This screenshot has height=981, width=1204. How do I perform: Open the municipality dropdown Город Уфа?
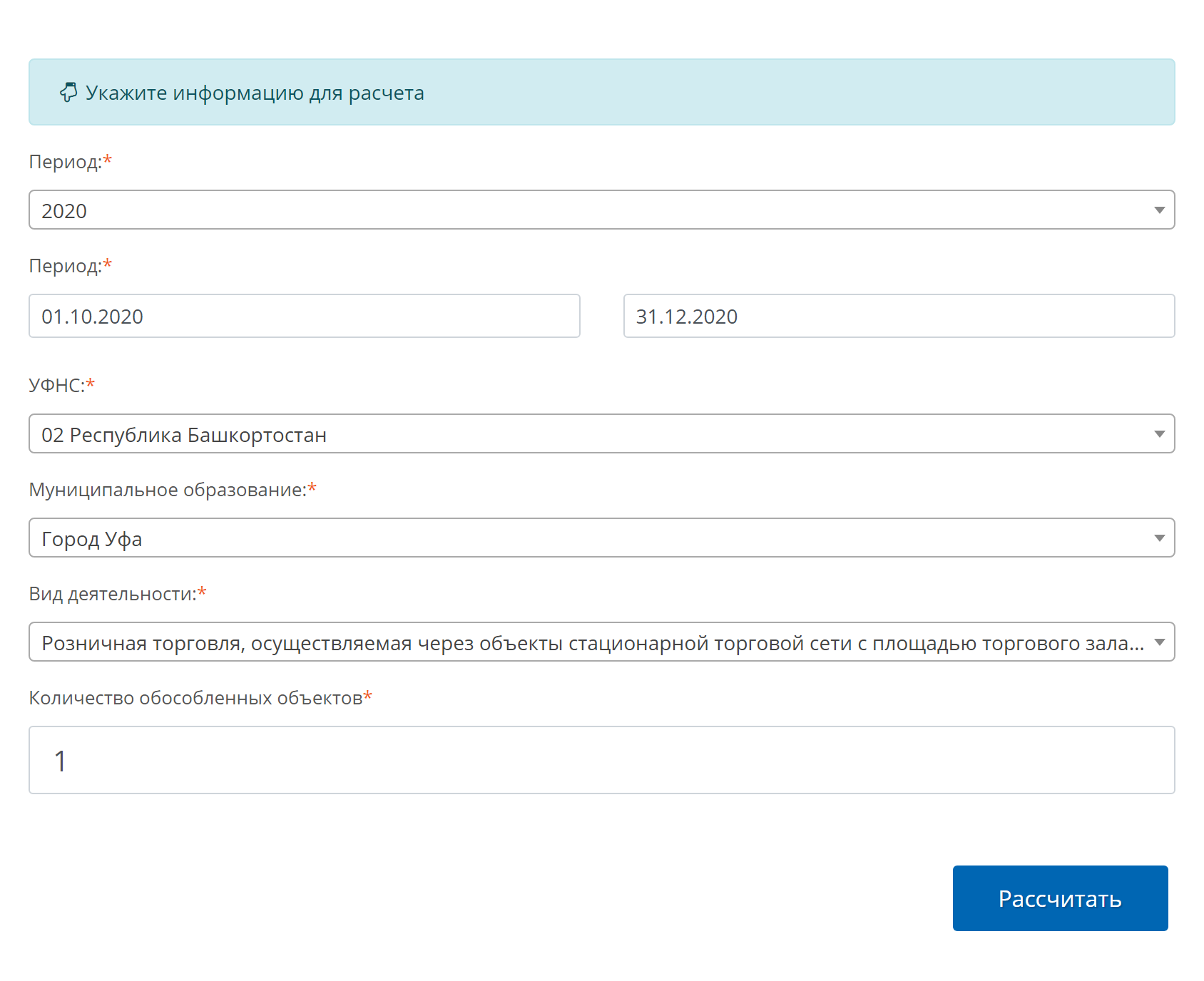601,538
